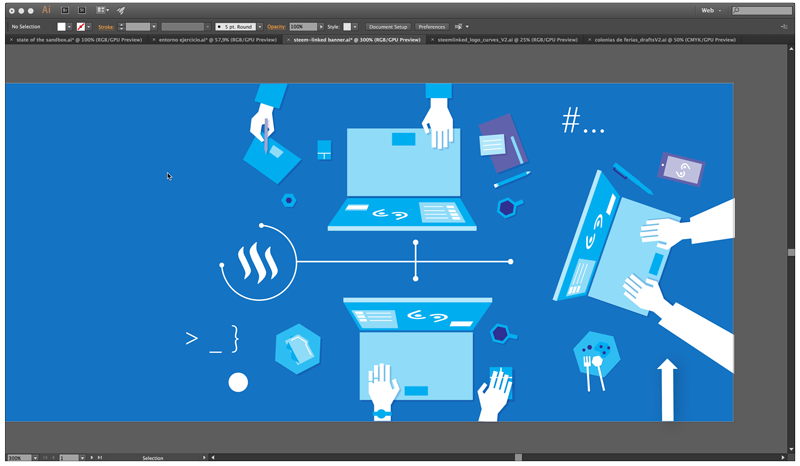Viewport: 800px width, 466px height.
Task: Open the zoom level dropdown at bottom
Action: pyautogui.click(x=35, y=458)
